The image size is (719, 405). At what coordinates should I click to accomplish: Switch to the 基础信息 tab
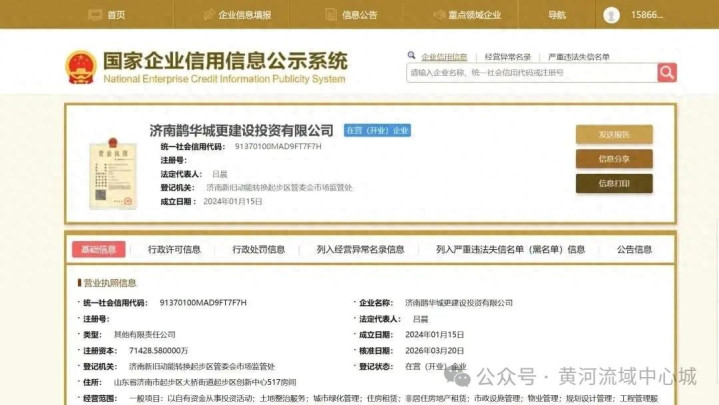coord(99,249)
